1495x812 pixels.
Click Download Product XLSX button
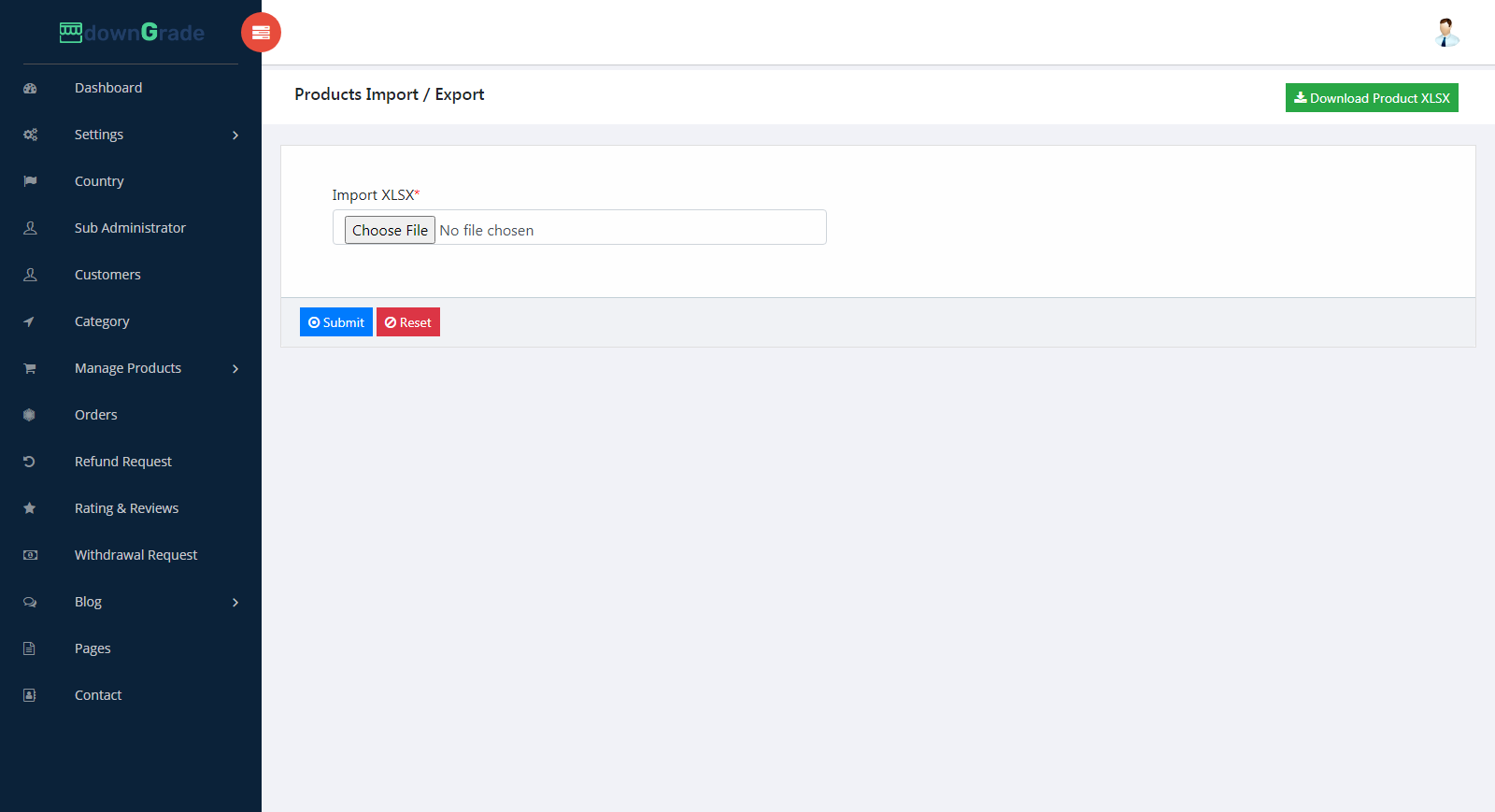coord(1371,98)
